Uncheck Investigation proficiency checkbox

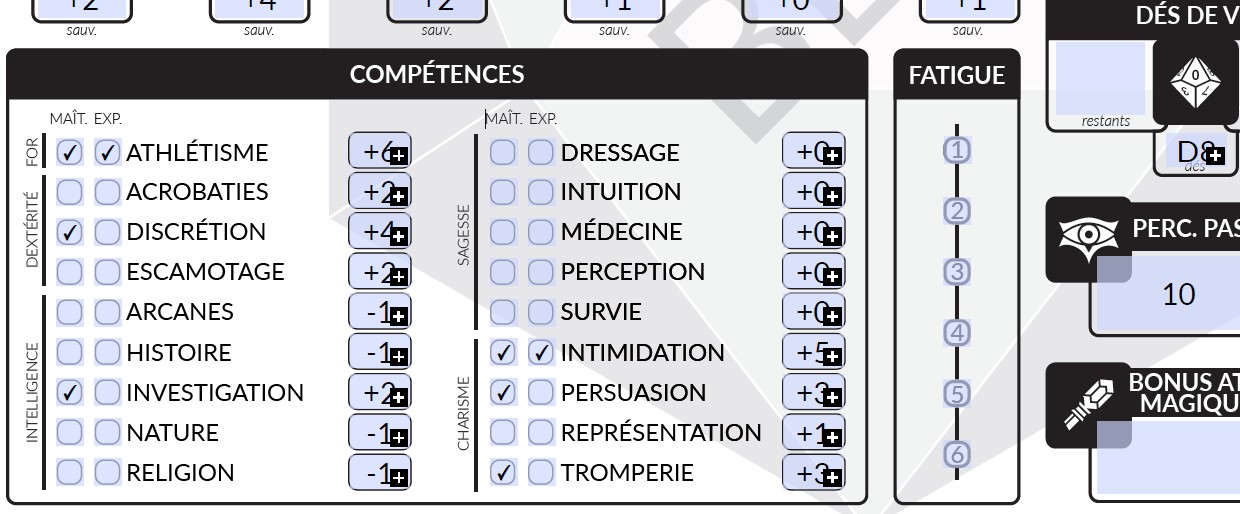(69, 393)
